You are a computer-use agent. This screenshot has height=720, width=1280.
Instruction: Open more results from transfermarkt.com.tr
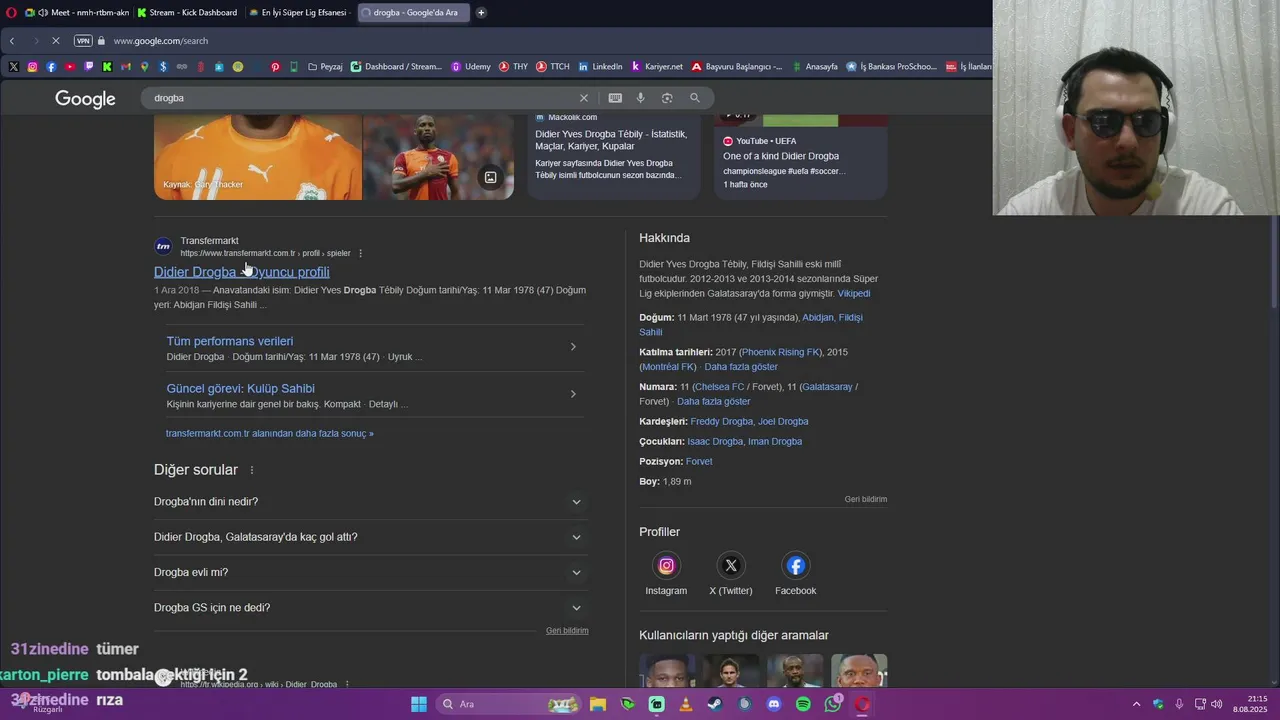(270, 434)
